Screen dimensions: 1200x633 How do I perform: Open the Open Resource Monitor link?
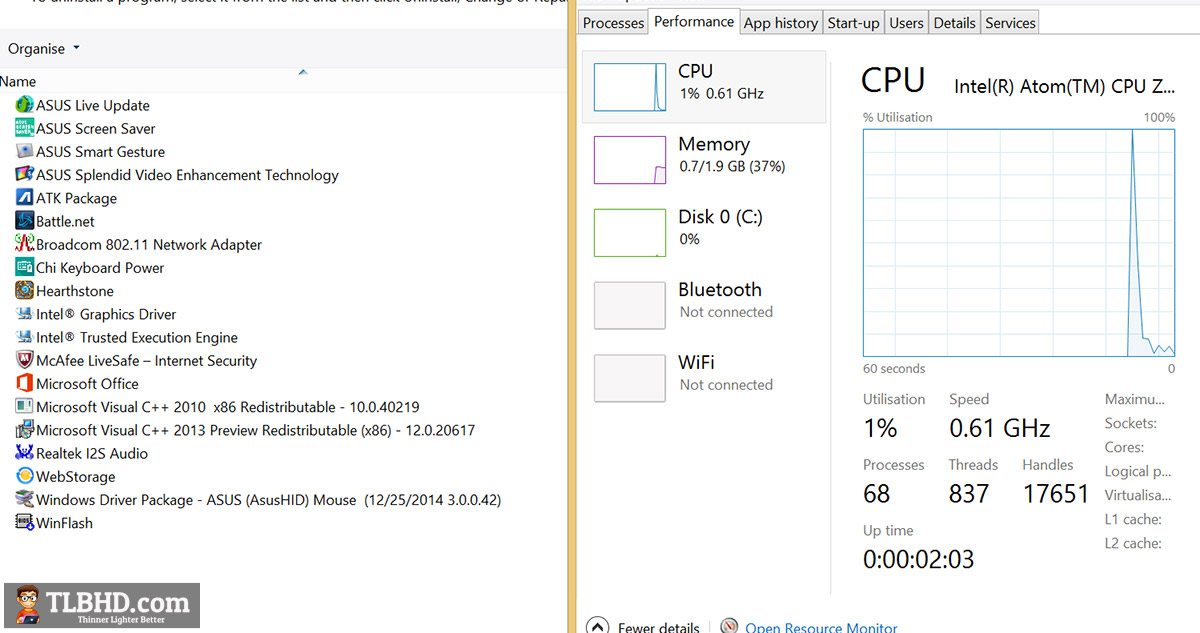[x=821, y=627]
